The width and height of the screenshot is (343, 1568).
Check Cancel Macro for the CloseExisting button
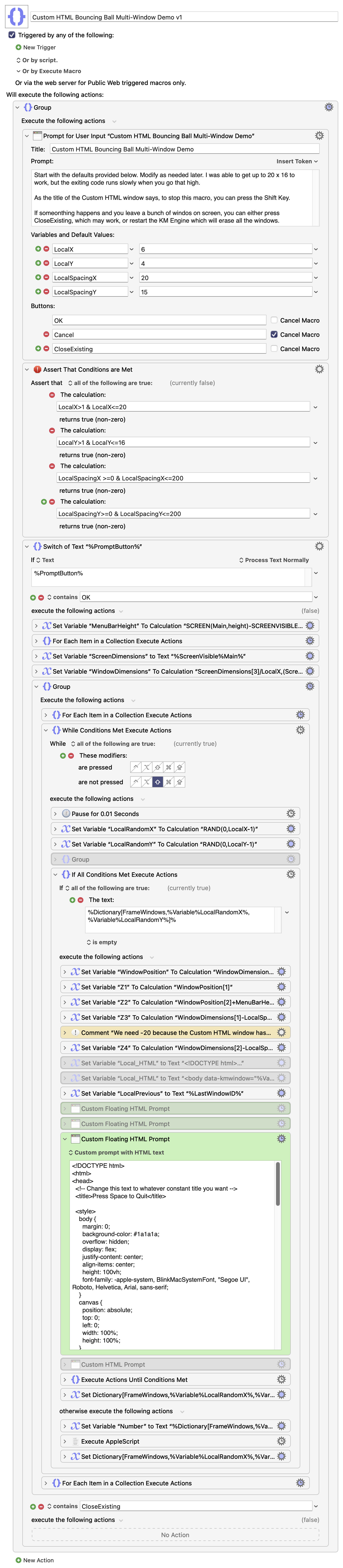274,349
